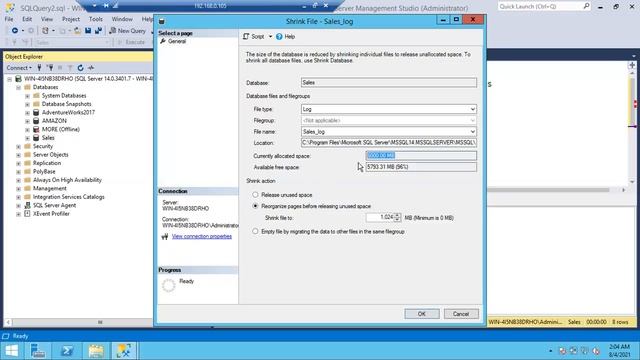Select the Replication folder in Object Explorer

click(47, 163)
